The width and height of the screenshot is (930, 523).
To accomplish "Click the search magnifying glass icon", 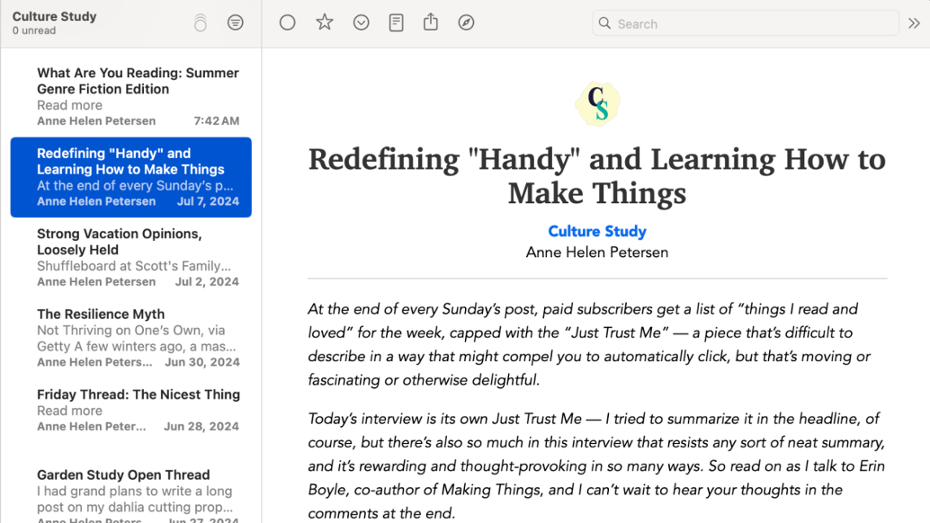I will click(605, 23).
